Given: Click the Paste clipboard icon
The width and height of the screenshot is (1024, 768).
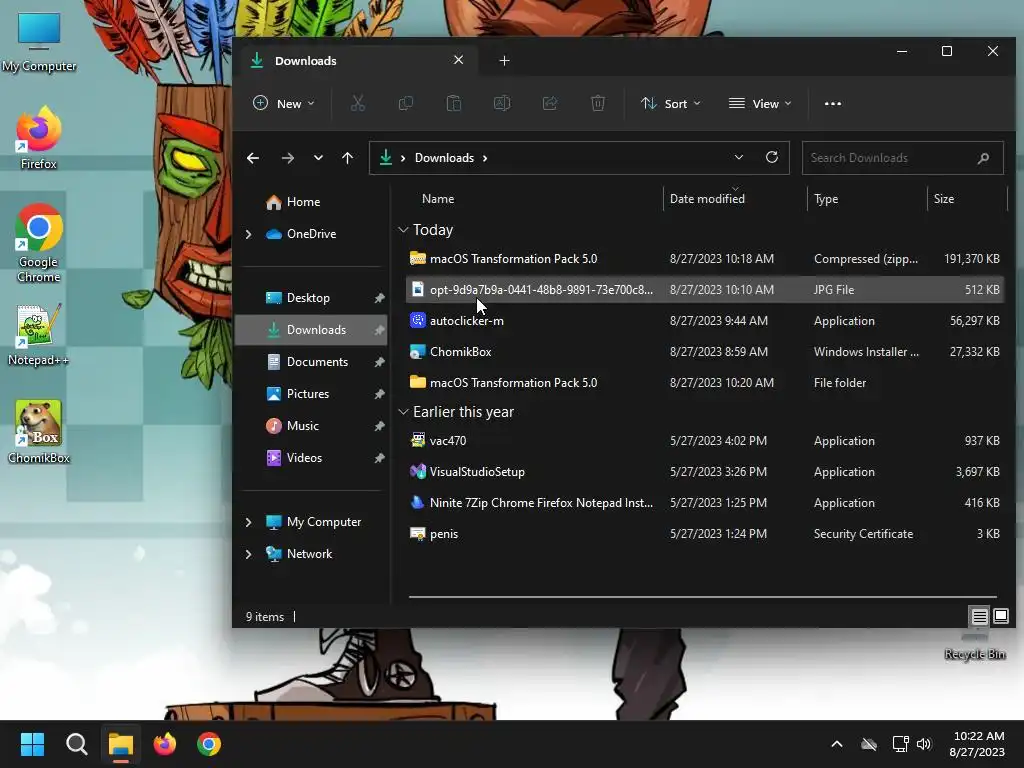Looking at the screenshot, I should 453,103.
